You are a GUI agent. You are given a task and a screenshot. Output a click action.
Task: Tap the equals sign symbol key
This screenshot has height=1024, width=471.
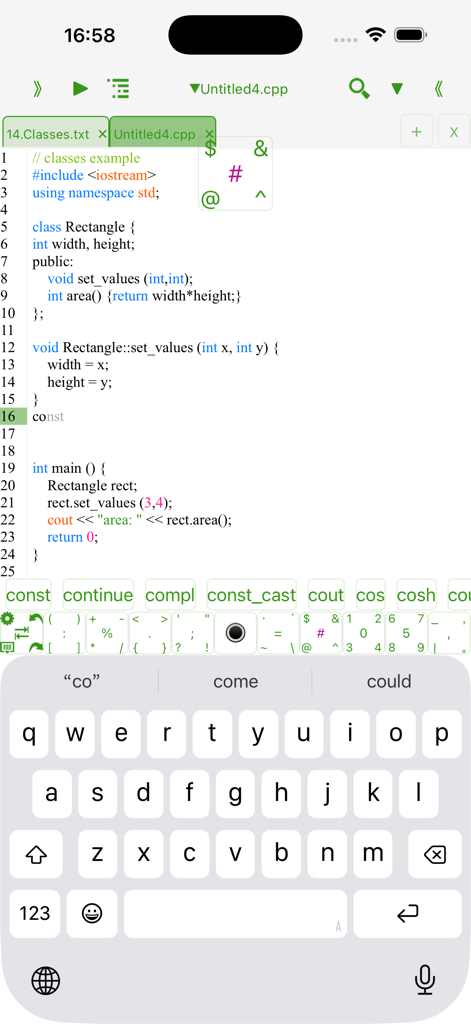[278, 633]
